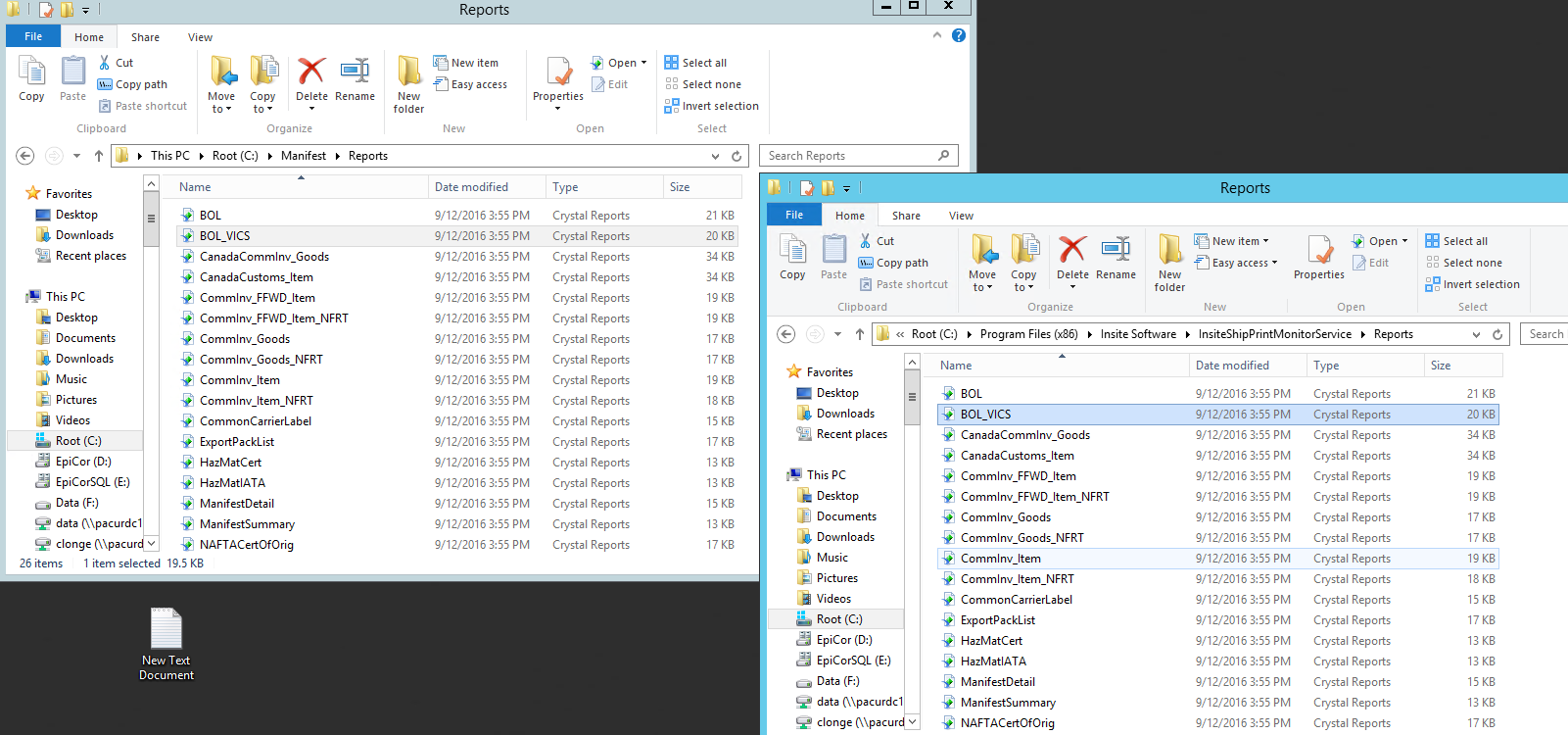Open File tab in left window
The image size is (1568, 735).
33,36
